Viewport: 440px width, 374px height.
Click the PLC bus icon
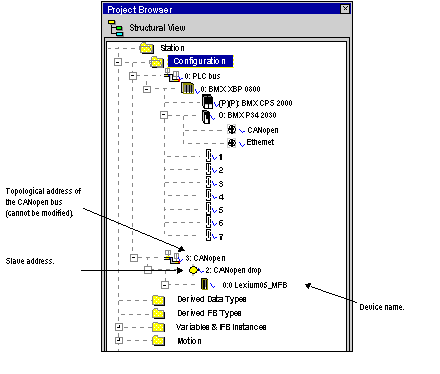(172, 75)
